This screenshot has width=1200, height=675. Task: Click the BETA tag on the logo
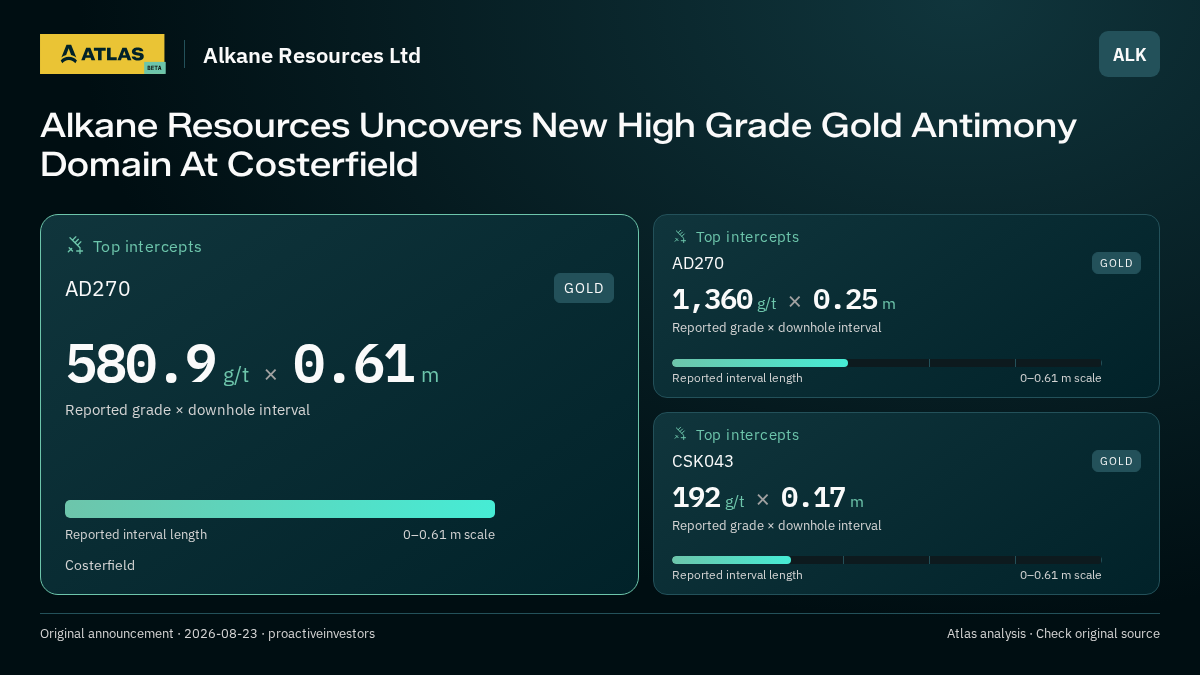point(154,68)
